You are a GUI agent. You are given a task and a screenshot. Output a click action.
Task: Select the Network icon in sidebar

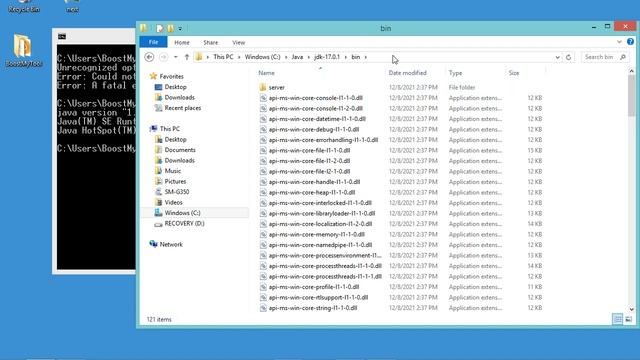tap(153, 244)
